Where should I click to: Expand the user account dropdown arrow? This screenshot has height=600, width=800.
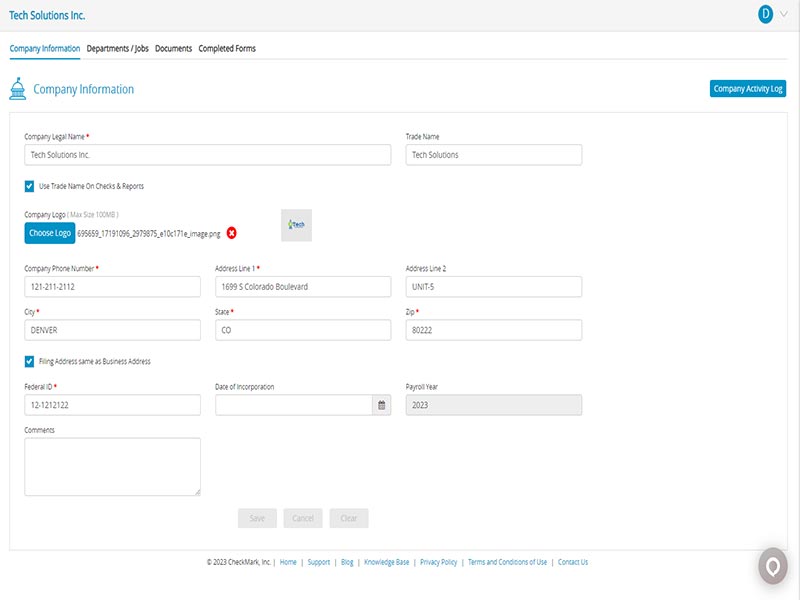pyautogui.click(x=783, y=14)
